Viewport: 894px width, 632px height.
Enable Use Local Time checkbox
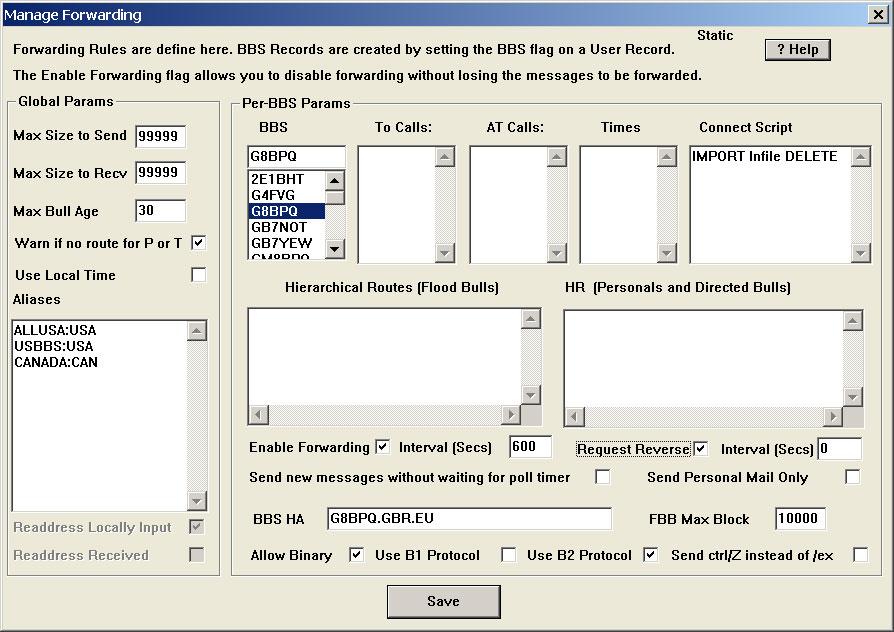199,275
